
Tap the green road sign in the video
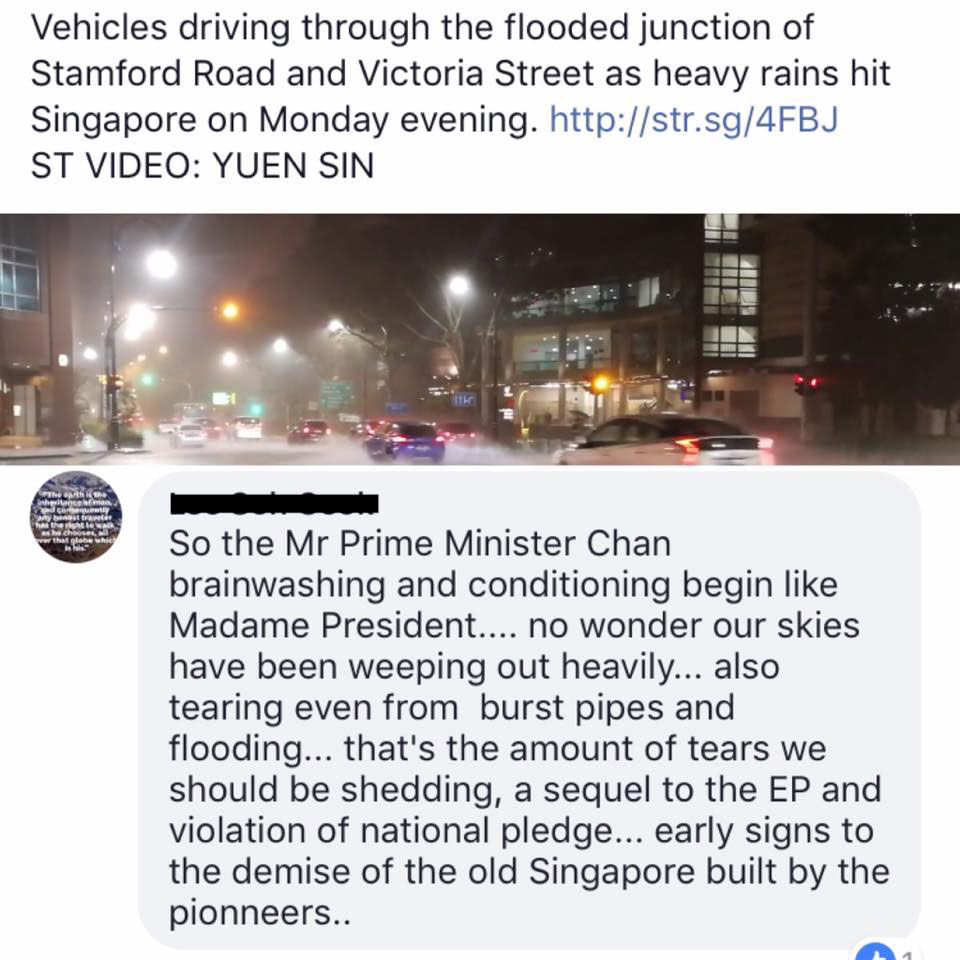[x=336, y=394]
